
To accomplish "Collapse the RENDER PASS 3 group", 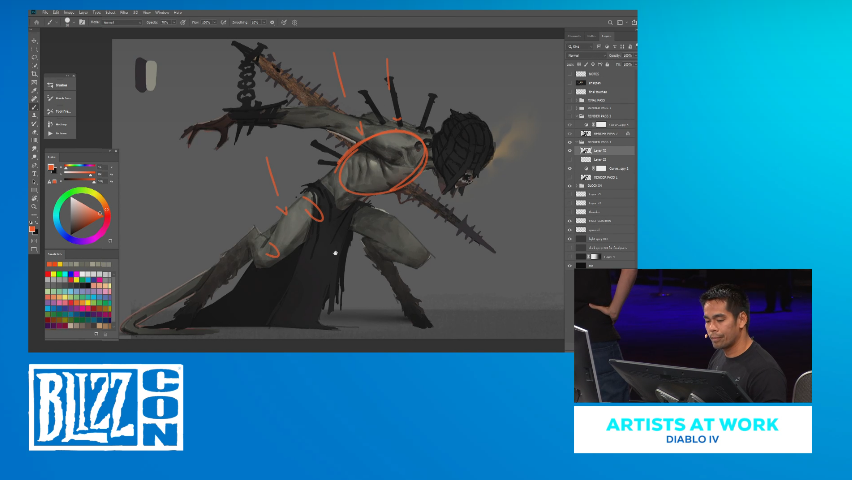I will [577, 116].
